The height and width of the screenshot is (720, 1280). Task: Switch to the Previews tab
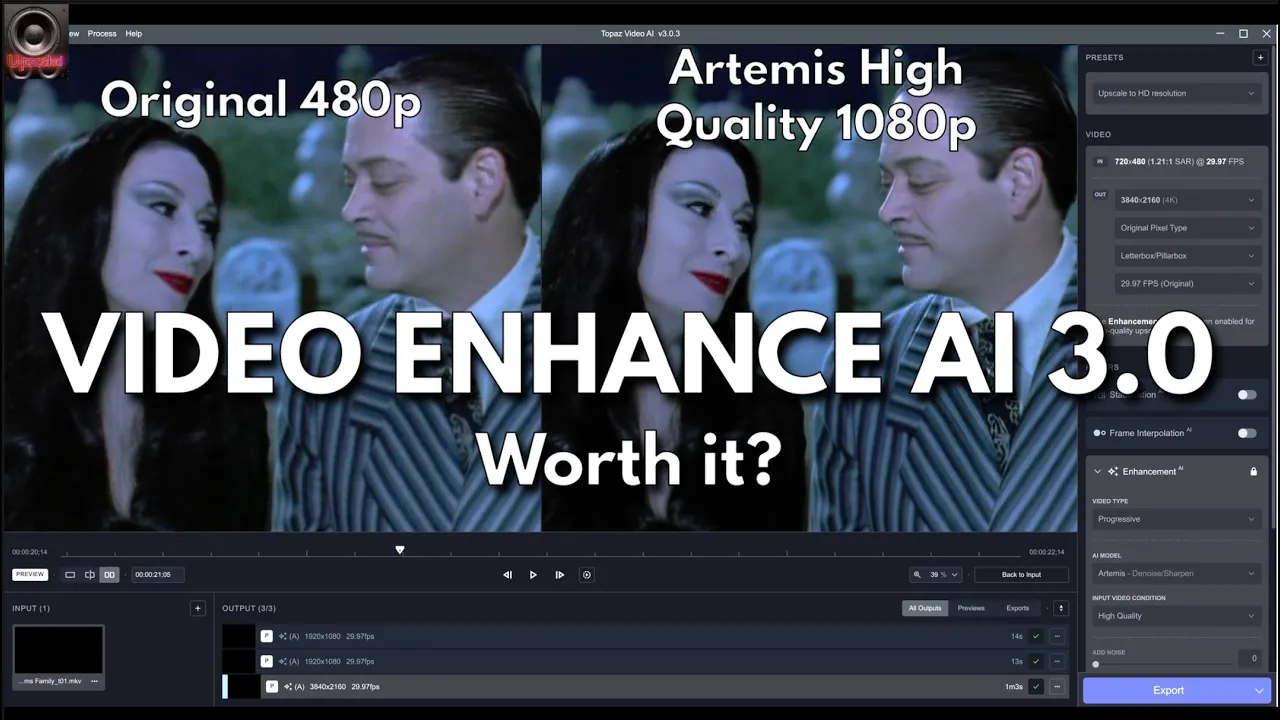click(971, 608)
